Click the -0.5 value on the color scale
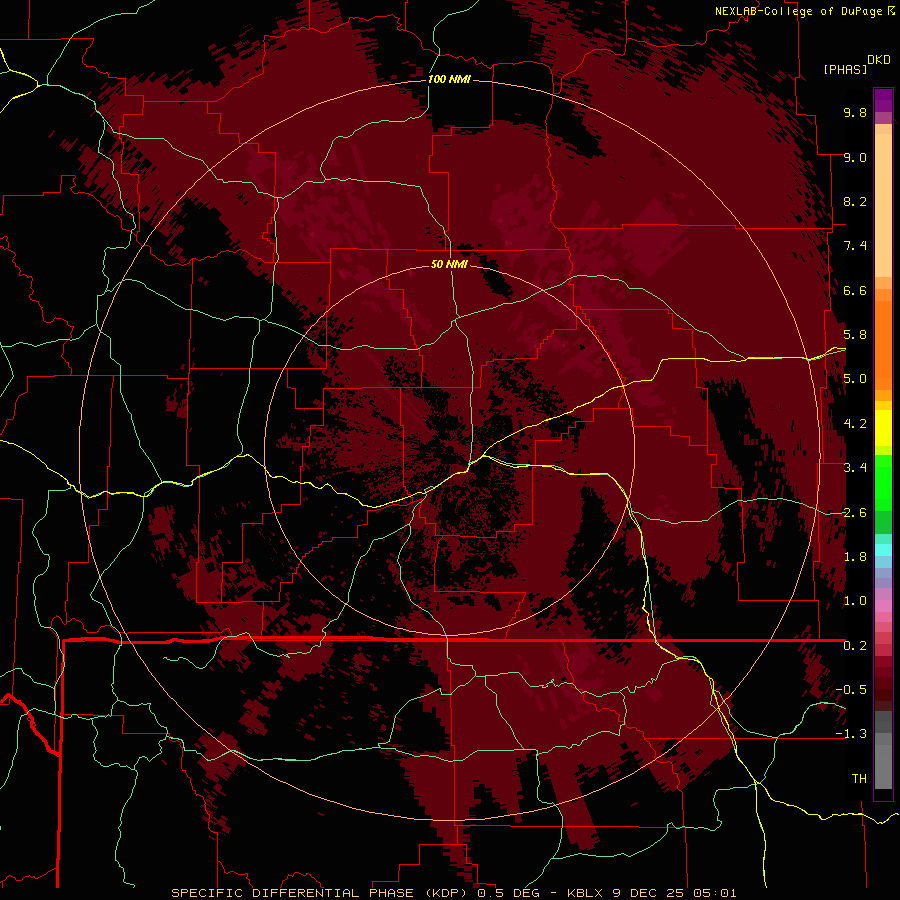Image resolution: width=900 pixels, height=900 pixels. (x=851, y=690)
